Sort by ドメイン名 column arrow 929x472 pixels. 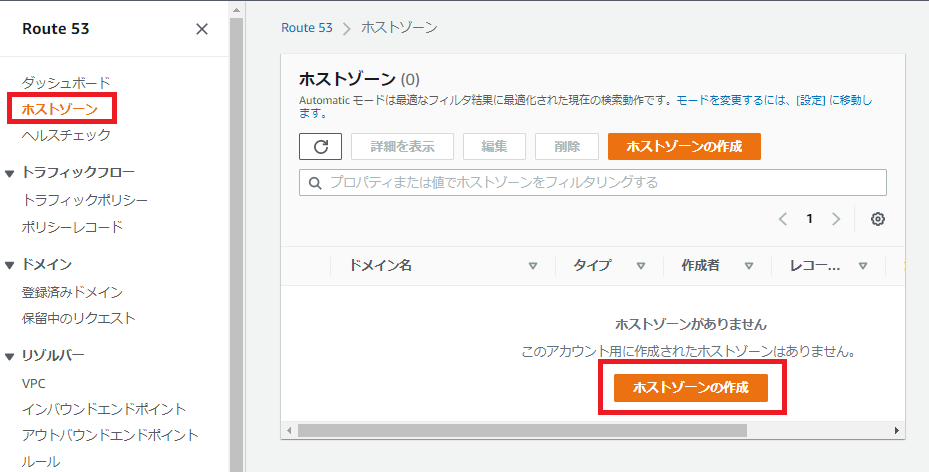[533, 266]
